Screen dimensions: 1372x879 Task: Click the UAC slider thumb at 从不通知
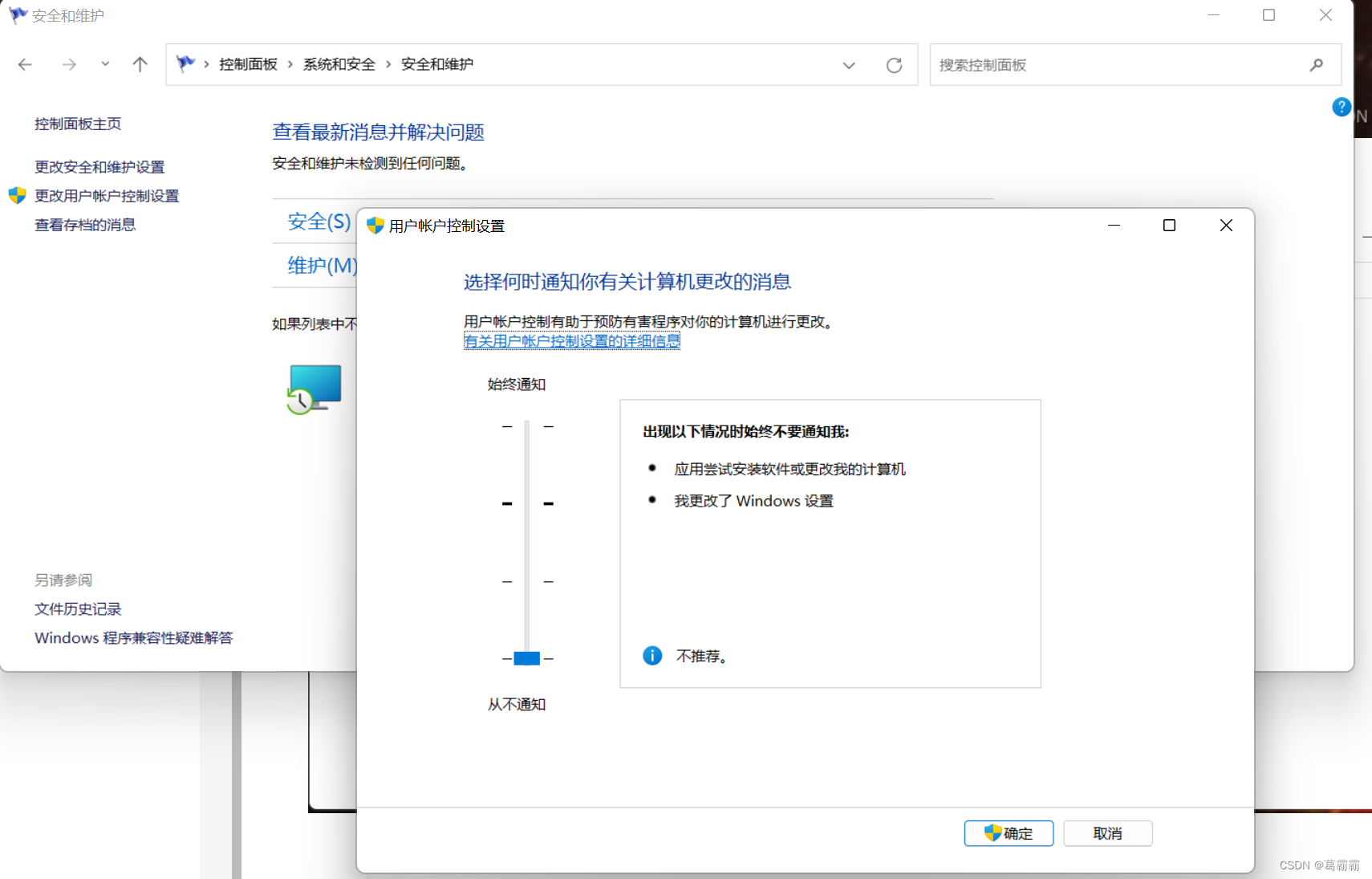point(527,658)
